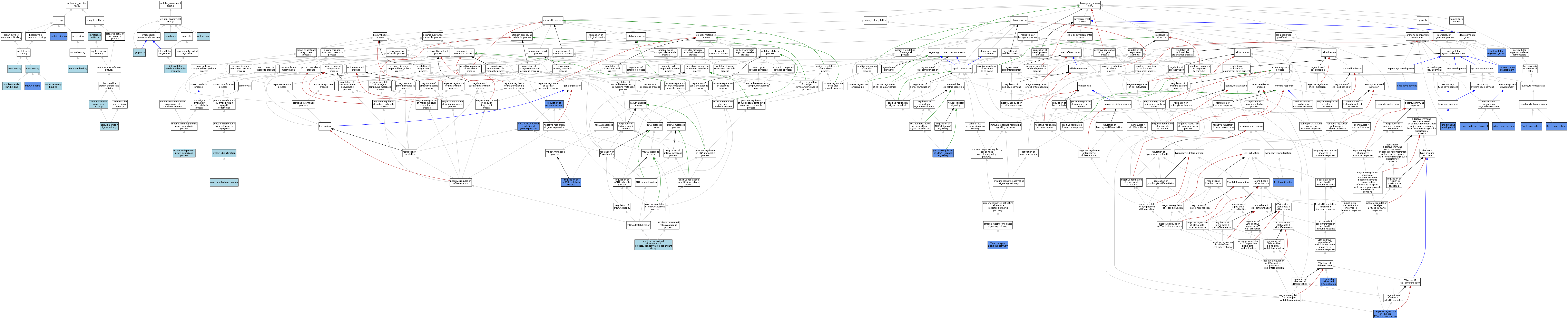Image resolution: width=1568 pixels, height=319 pixels.
Task: Select the molecular_function Rc3h2 root node
Action: (x=77, y=5)
